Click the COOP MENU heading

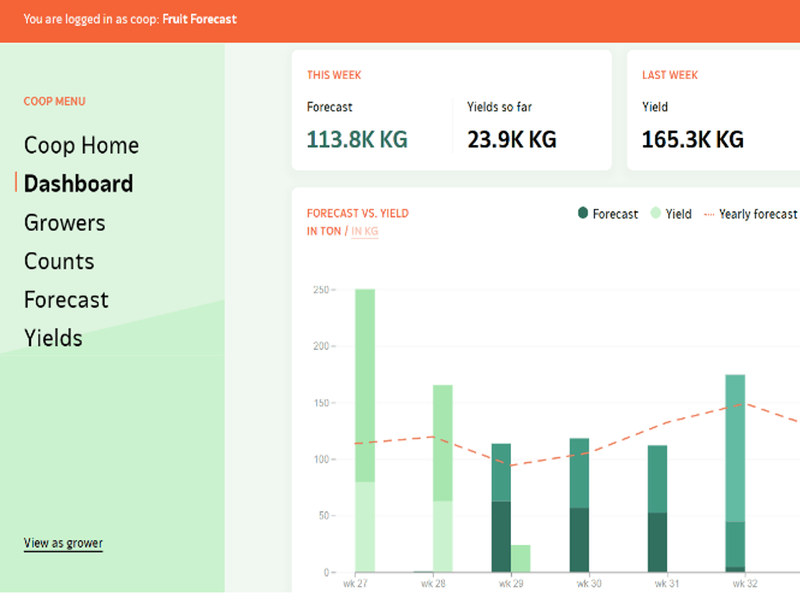pos(55,101)
